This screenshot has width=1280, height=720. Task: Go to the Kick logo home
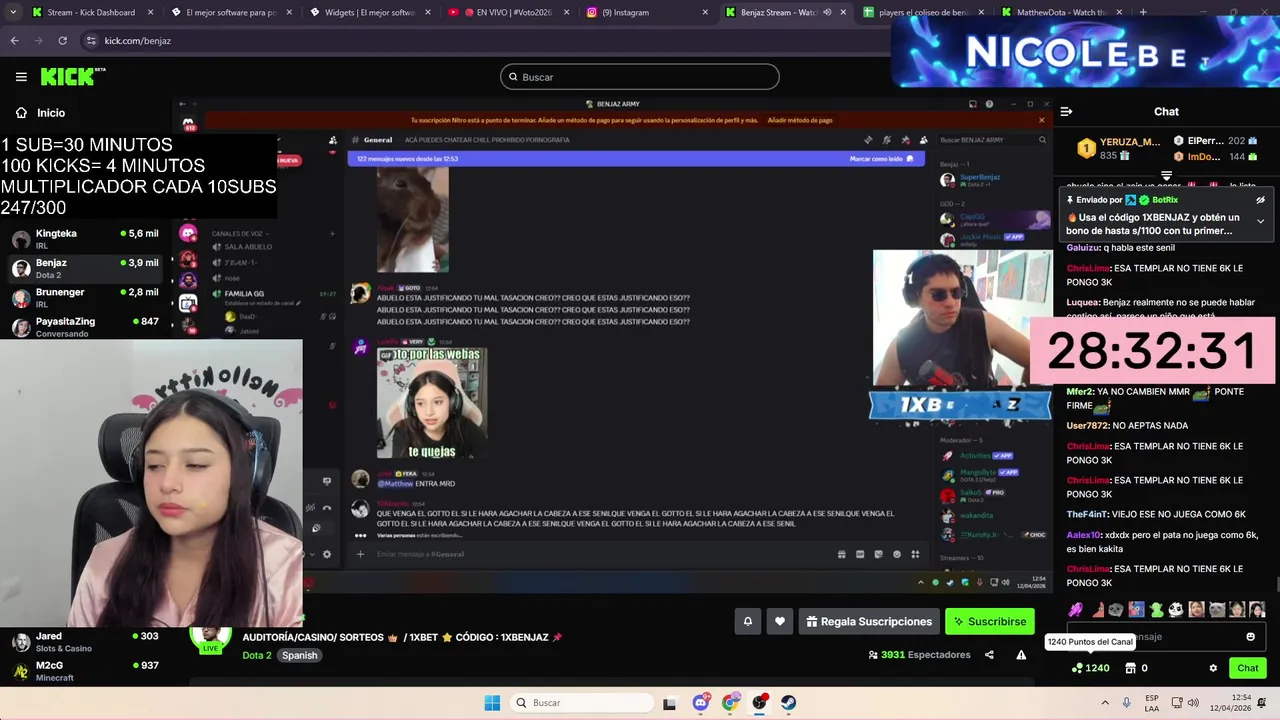click(x=72, y=76)
